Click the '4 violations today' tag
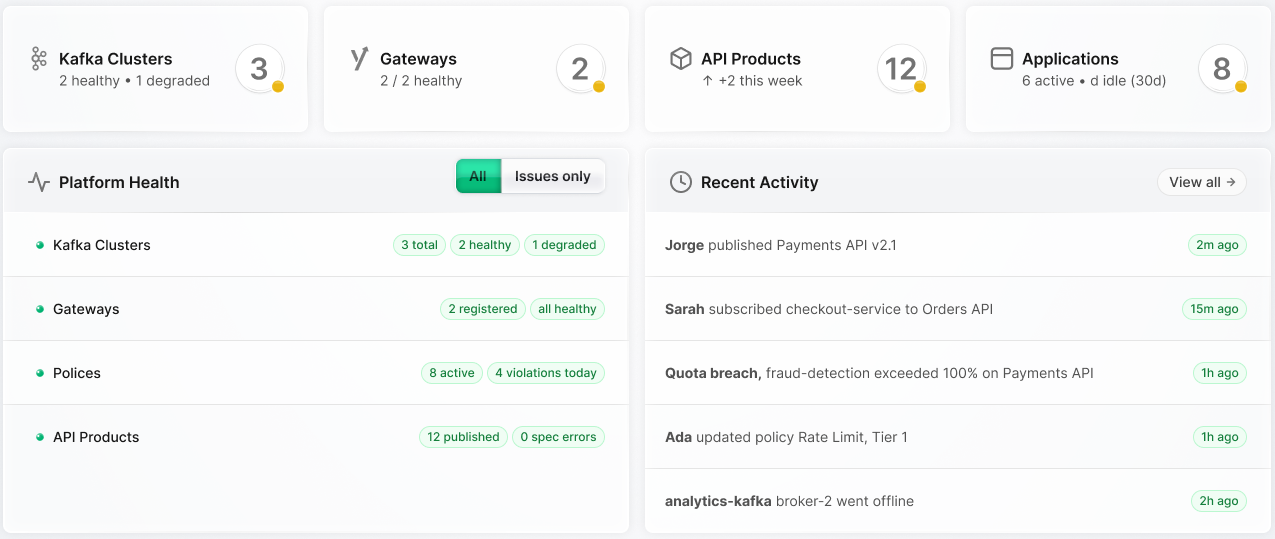 (x=546, y=373)
